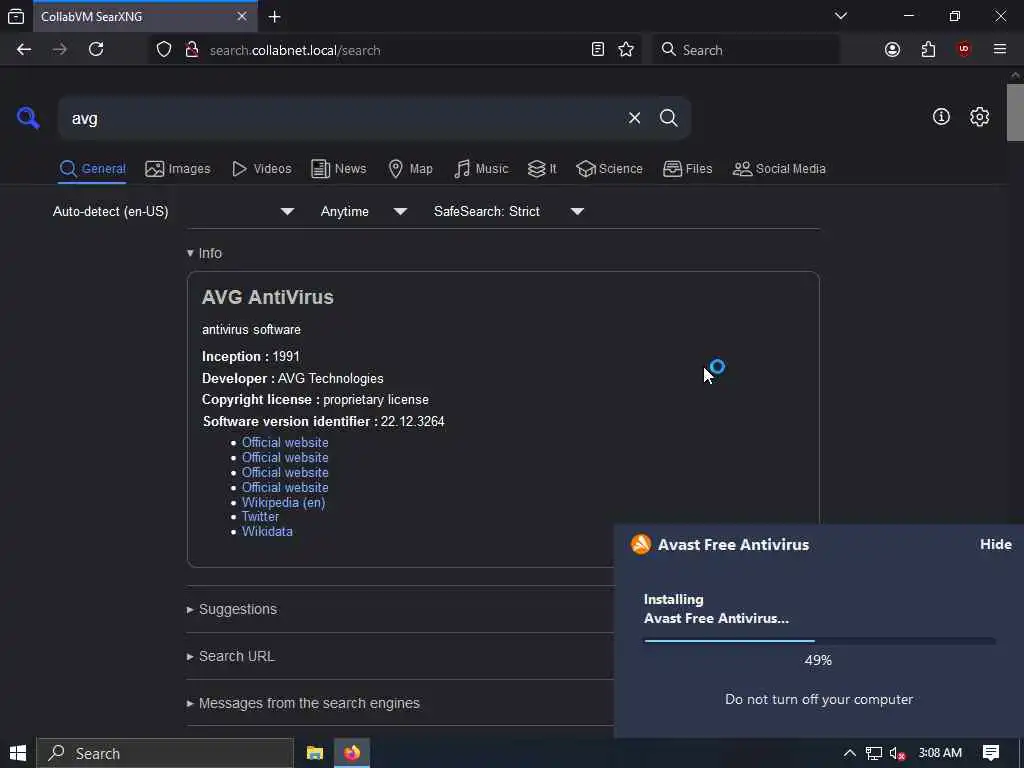Open the SearXNG about info icon

tap(941, 117)
